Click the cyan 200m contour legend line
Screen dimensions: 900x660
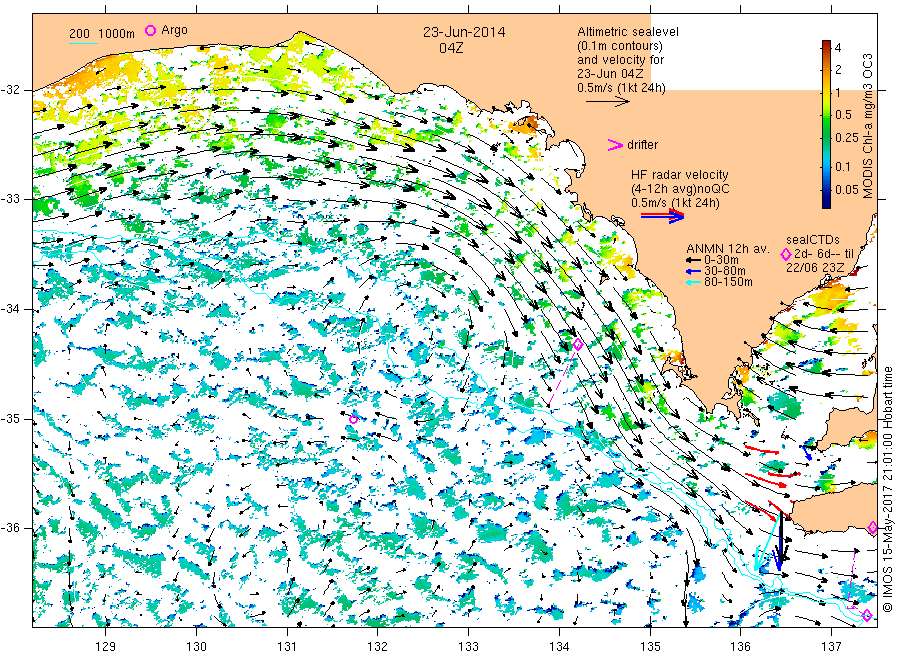coord(83,43)
